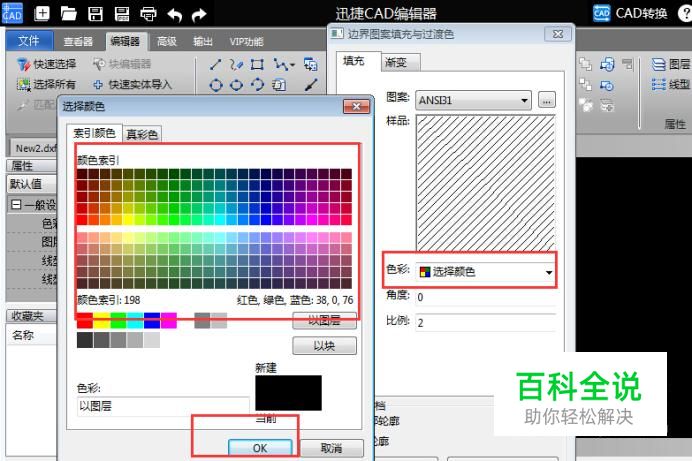
Task: Pick the cyan standard color swatch
Action: point(135,321)
